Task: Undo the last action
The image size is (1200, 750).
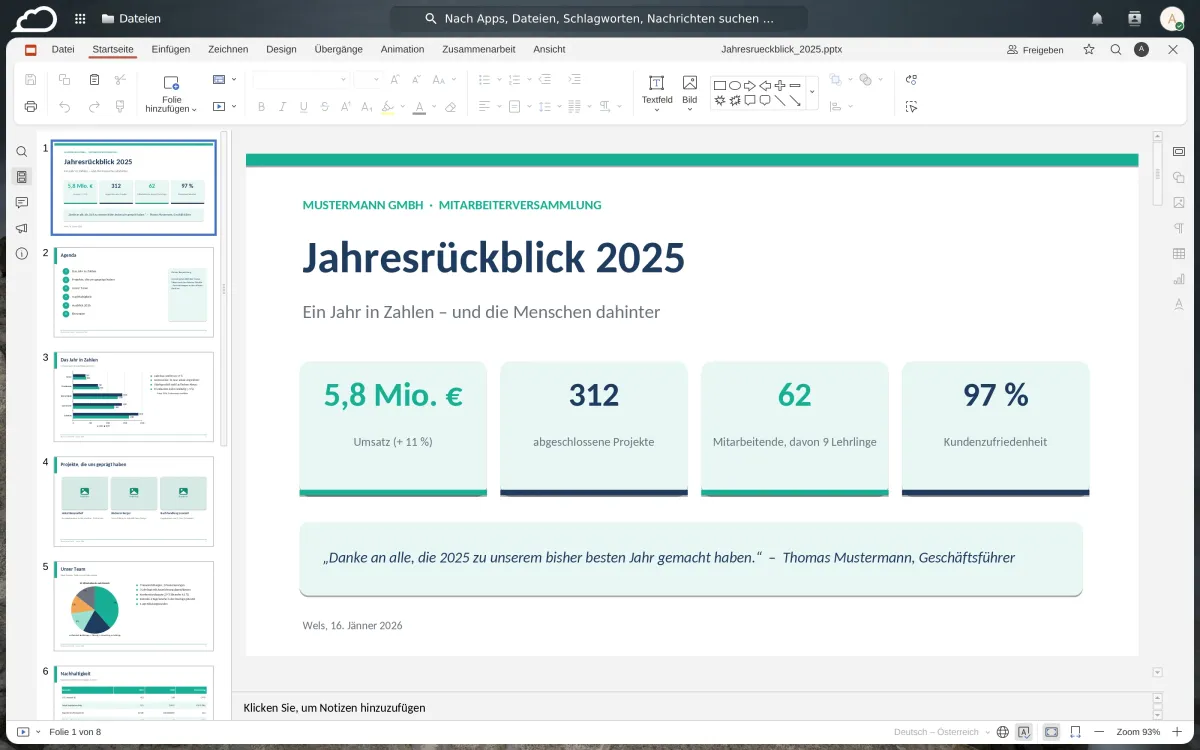Action: pos(65,106)
